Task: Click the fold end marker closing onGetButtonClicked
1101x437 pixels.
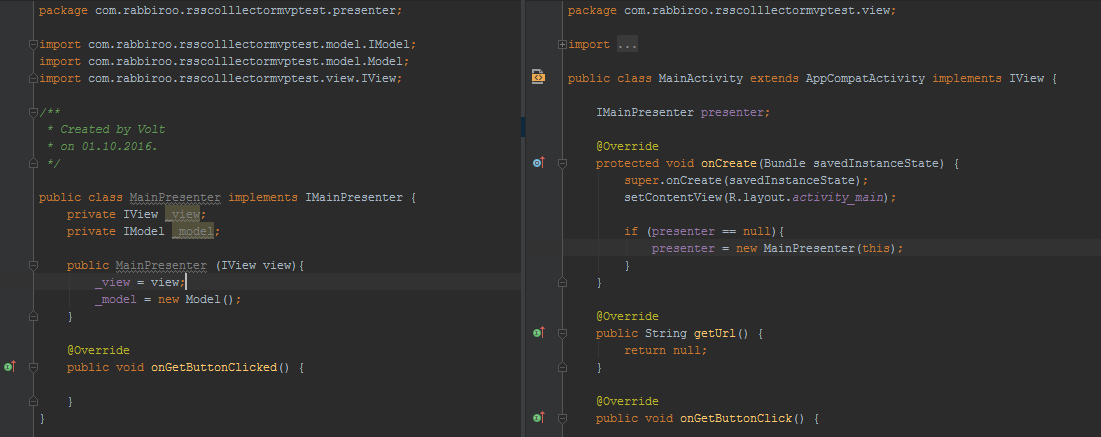Action: pyautogui.click(x=33, y=401)
